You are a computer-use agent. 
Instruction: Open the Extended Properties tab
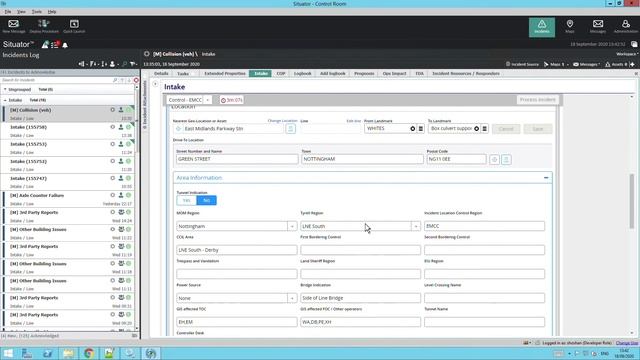(x=225, y=73)
